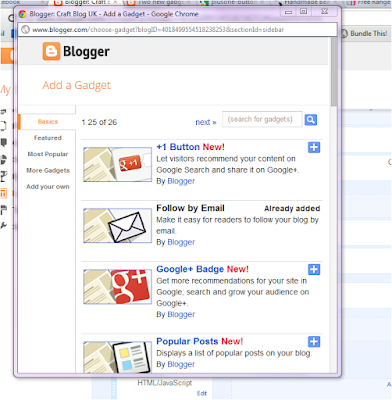Click the blue gadget search magnifier button
Image resolution: width=392 pixels, height=400 pixels.
pos(311,120)
